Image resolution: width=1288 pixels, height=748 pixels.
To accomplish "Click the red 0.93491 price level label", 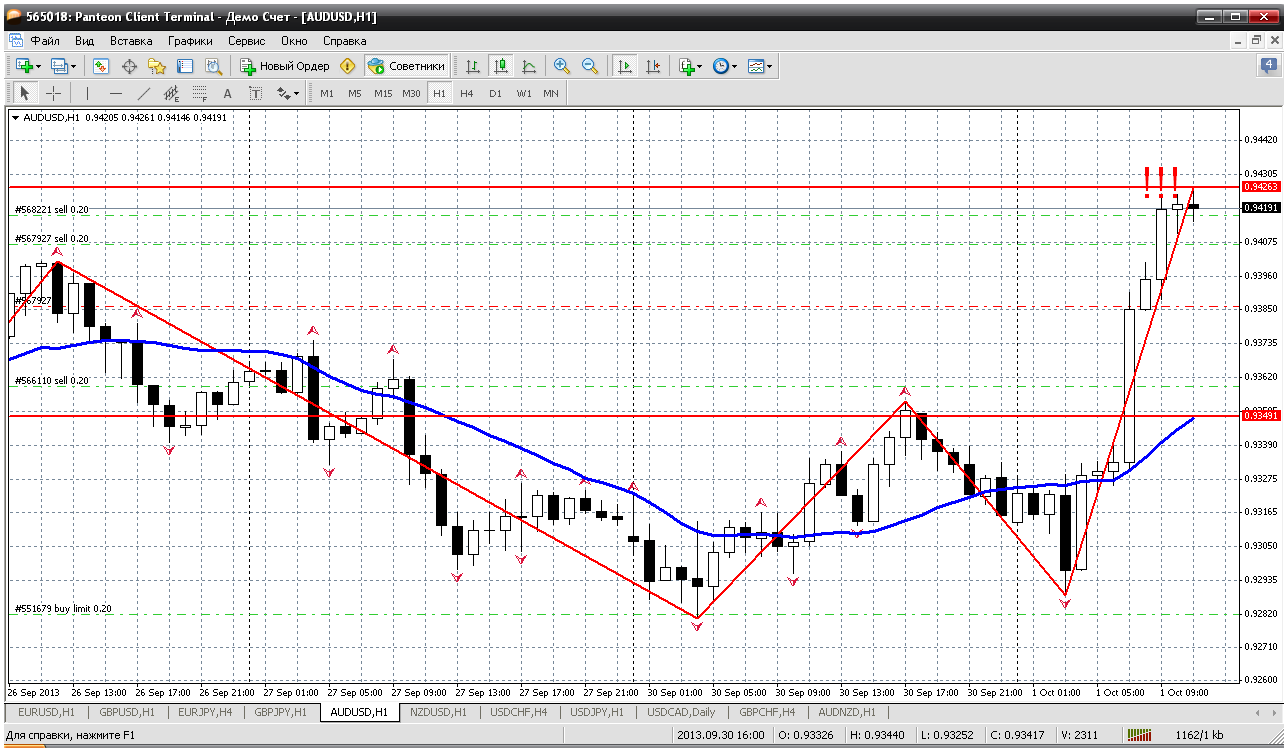I will pyautogui.click(x=1260, y=415).
